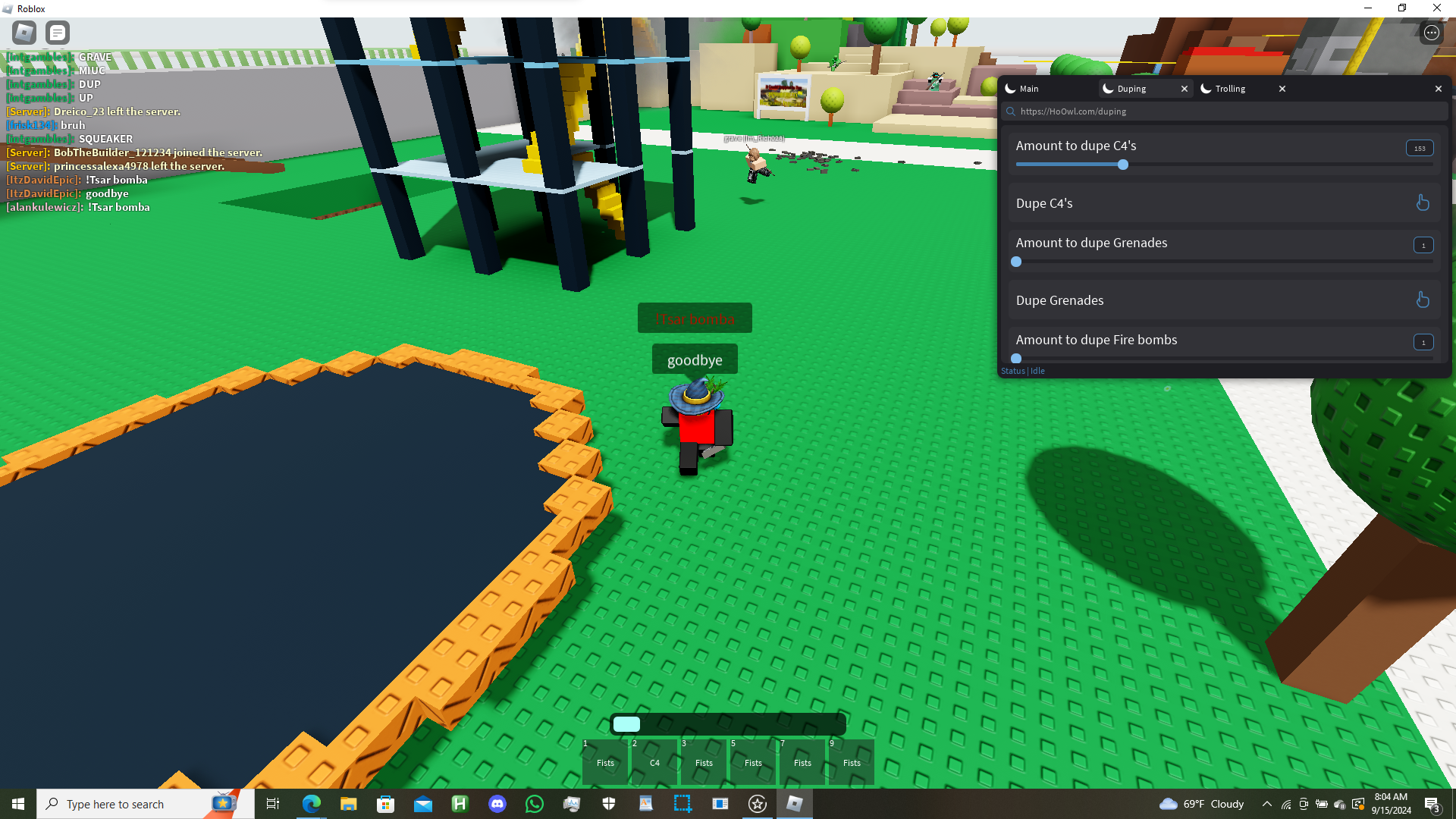Click the value box for Fire bombs amount
Viewport: 1456px width, 819px height.
coord(1423,342)
